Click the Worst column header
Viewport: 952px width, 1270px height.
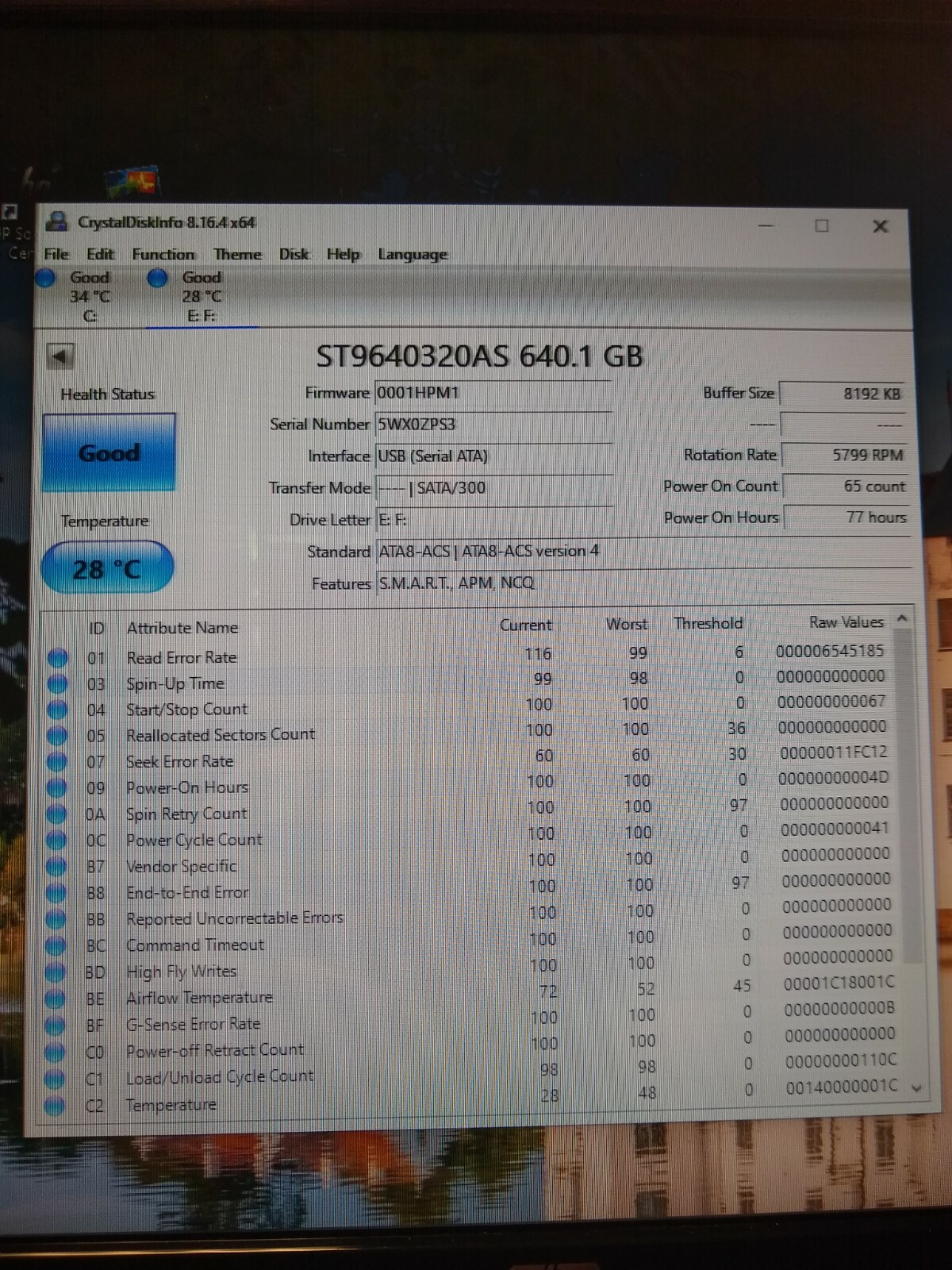[x=627, y=624]
